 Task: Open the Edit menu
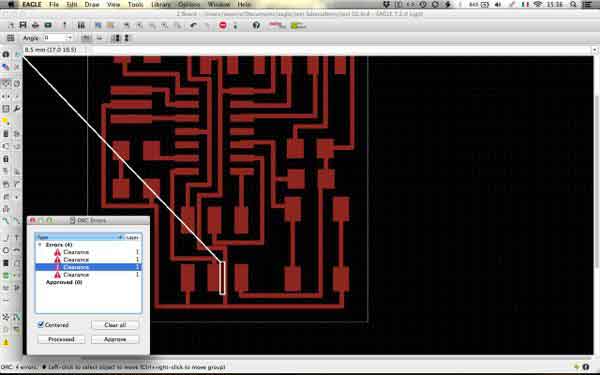(x=72, y=4)
